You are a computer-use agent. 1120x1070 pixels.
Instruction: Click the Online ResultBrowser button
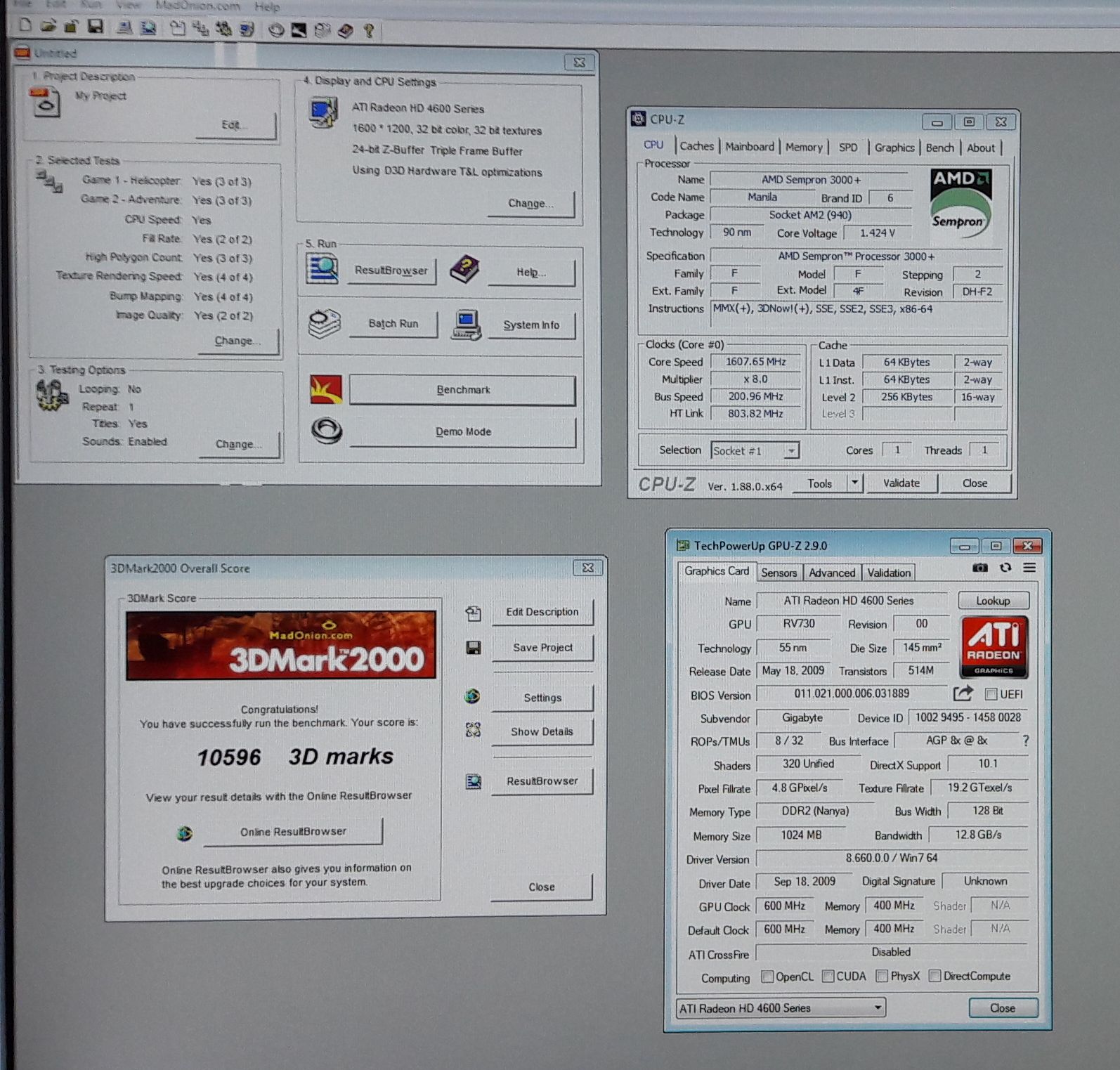coord(293,832)
